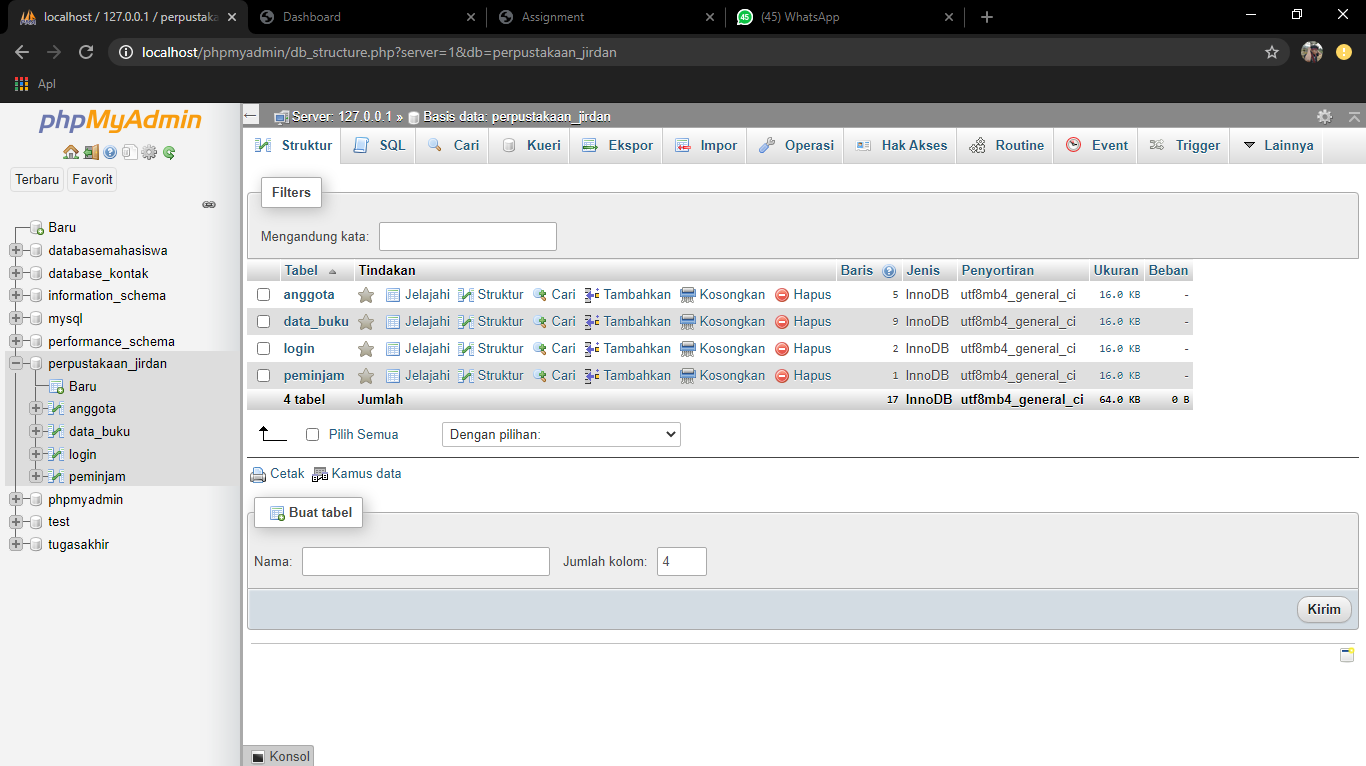Check the checkbox beside data_buku table

point(264,321)
